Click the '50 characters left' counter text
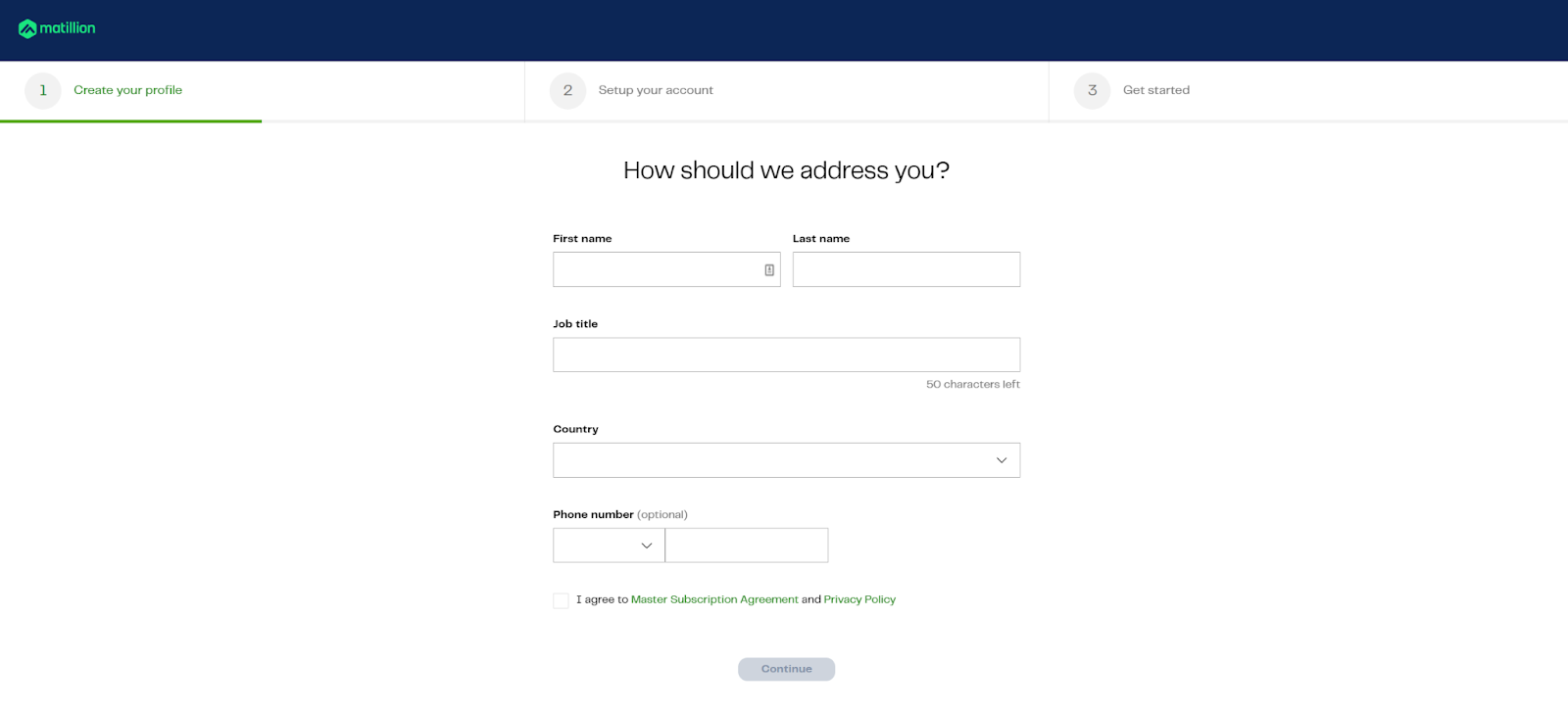Viewport: 1568px width, 712px height. 973,385
